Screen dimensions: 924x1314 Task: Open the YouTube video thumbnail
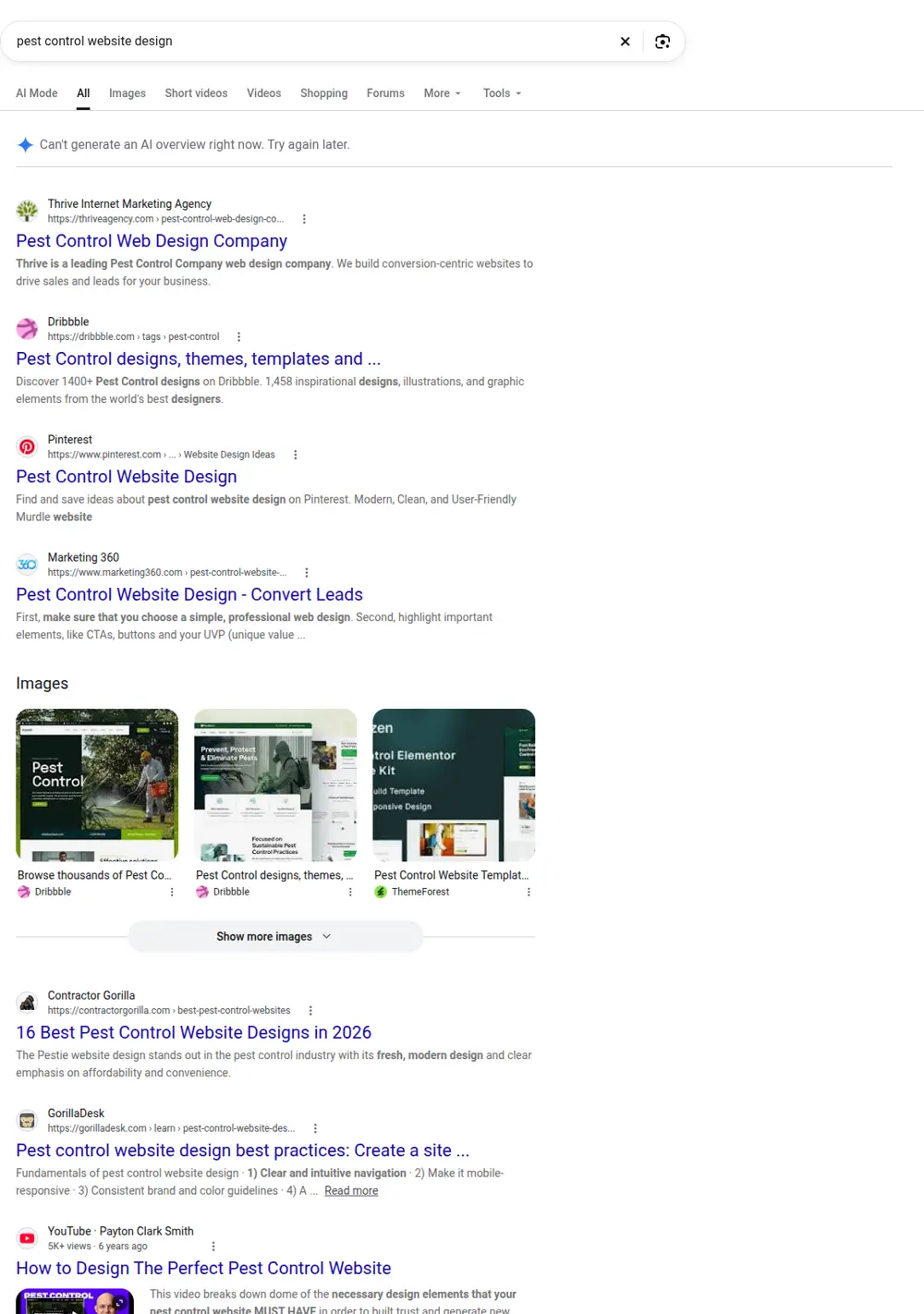point(75,1301)
